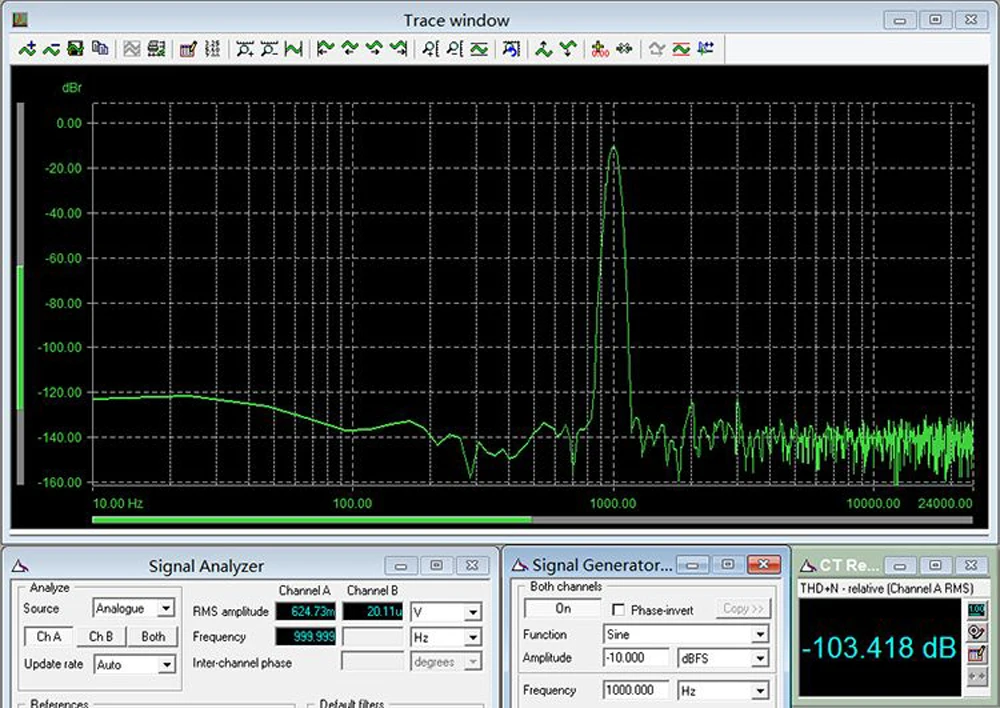This screenshot has height=708, width=1000.
Task: Enable the Phase-invert checkbox
Action: click(617, 609)
